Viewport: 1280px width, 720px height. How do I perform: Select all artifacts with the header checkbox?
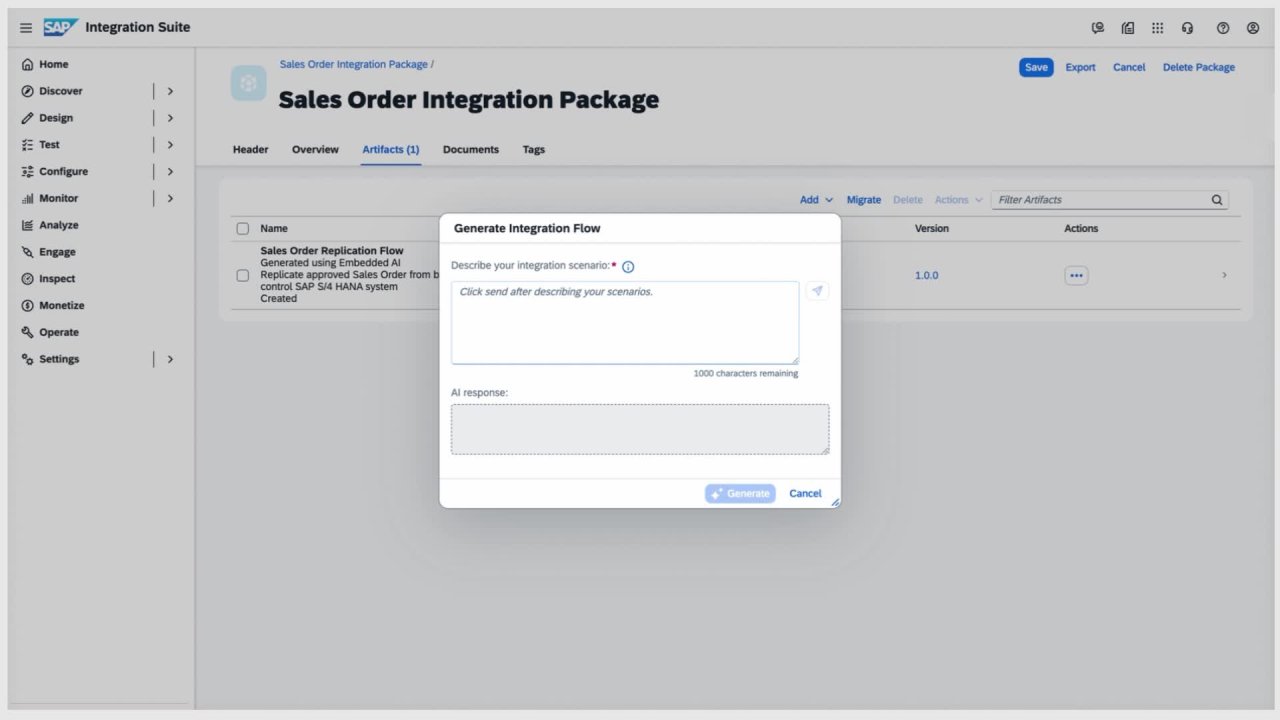point(242,229)
